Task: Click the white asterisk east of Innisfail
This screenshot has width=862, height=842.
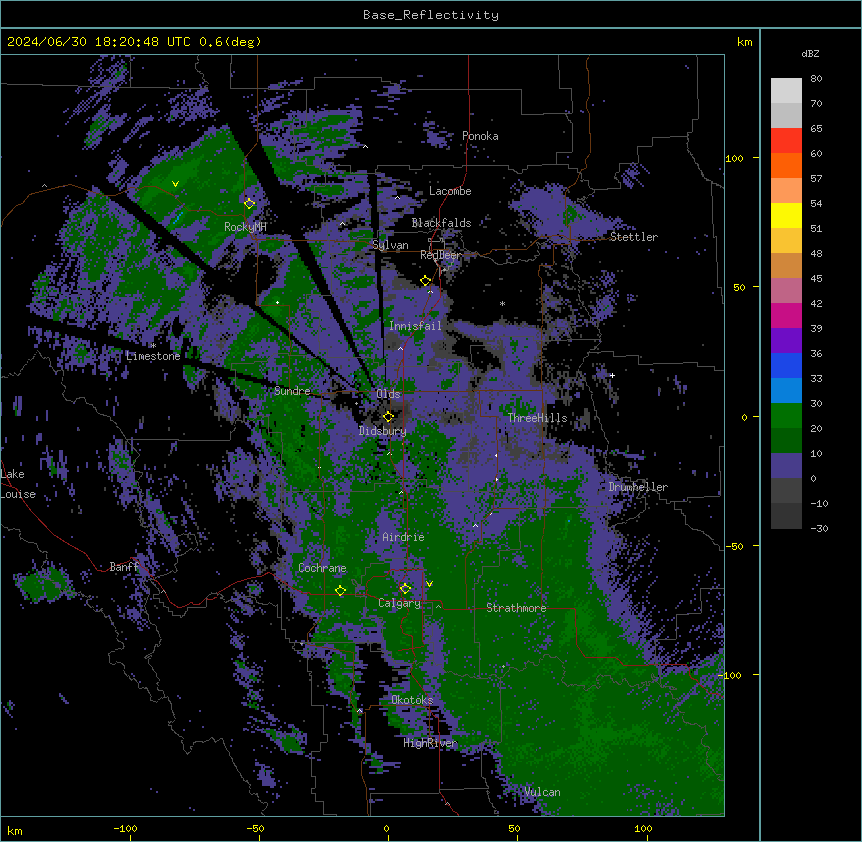Action: (x=502, y=304)
